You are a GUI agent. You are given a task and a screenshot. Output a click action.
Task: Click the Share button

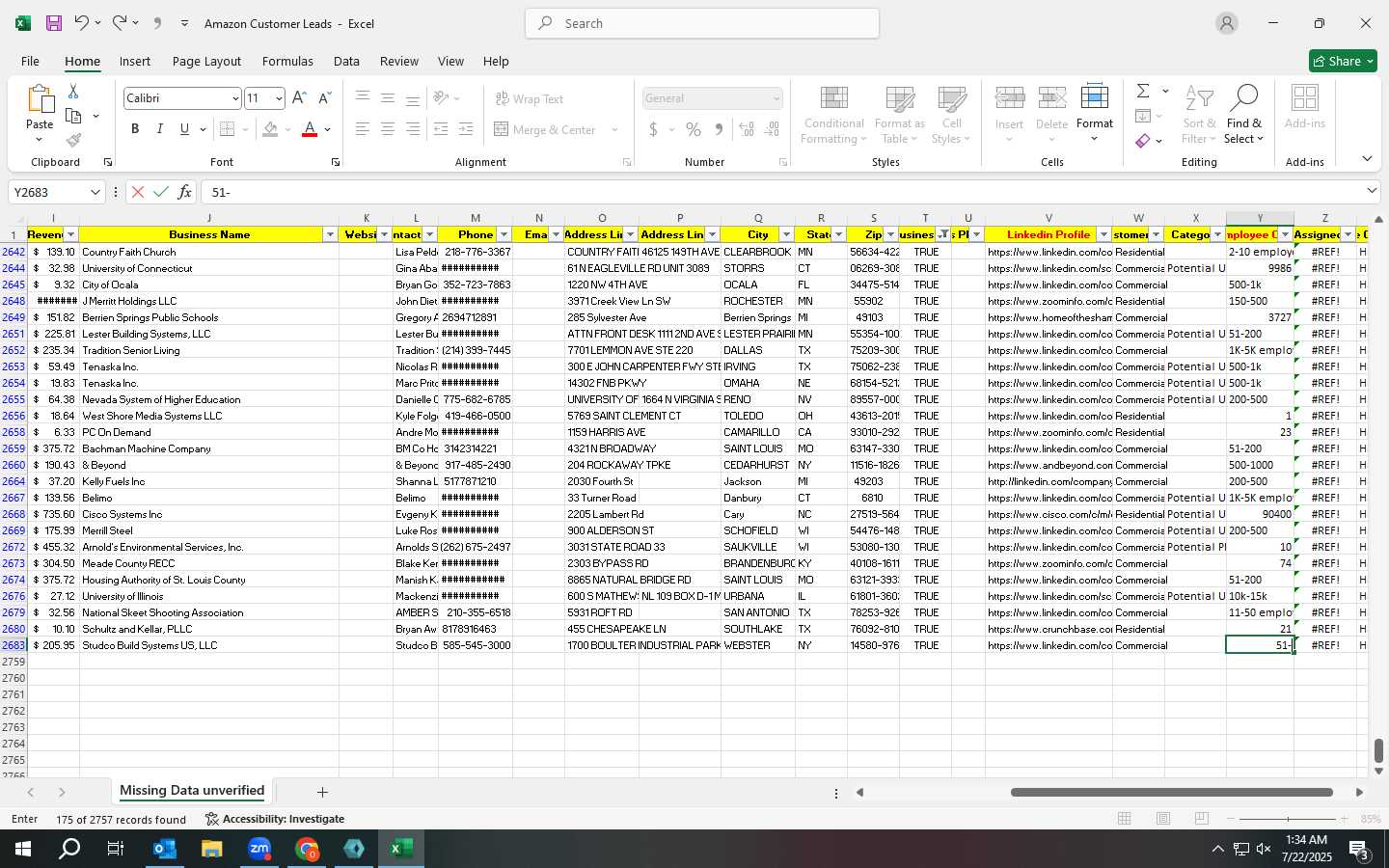(x=1343, y=61)
